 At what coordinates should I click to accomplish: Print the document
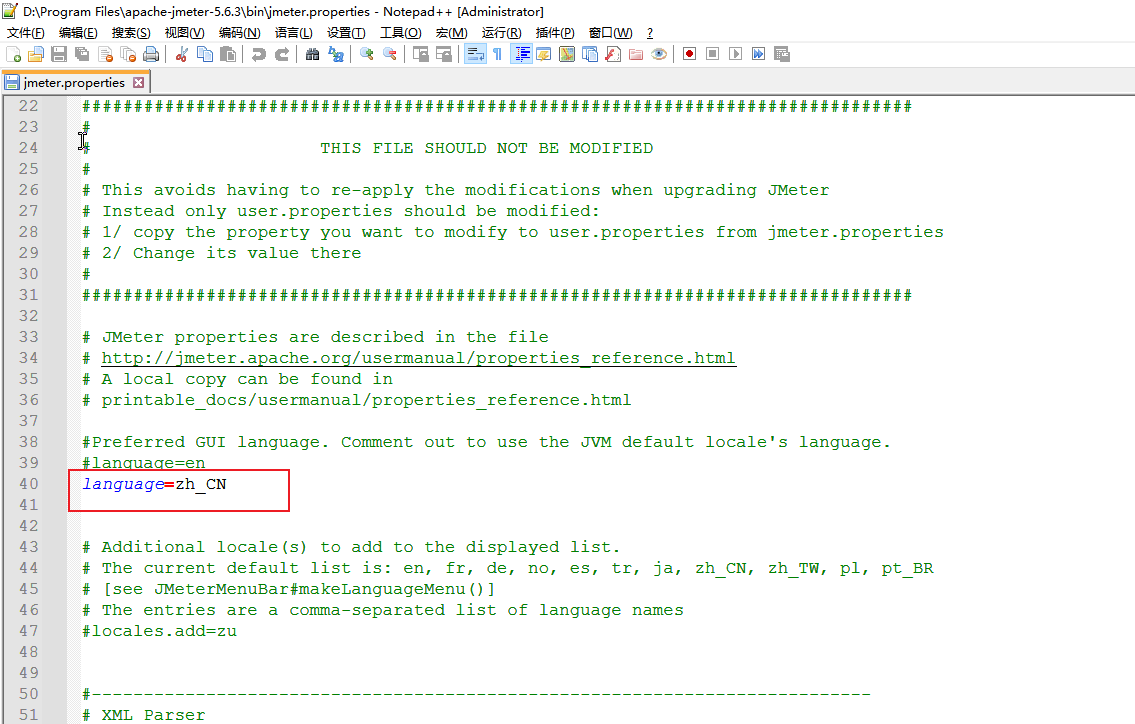coord(150,54)
